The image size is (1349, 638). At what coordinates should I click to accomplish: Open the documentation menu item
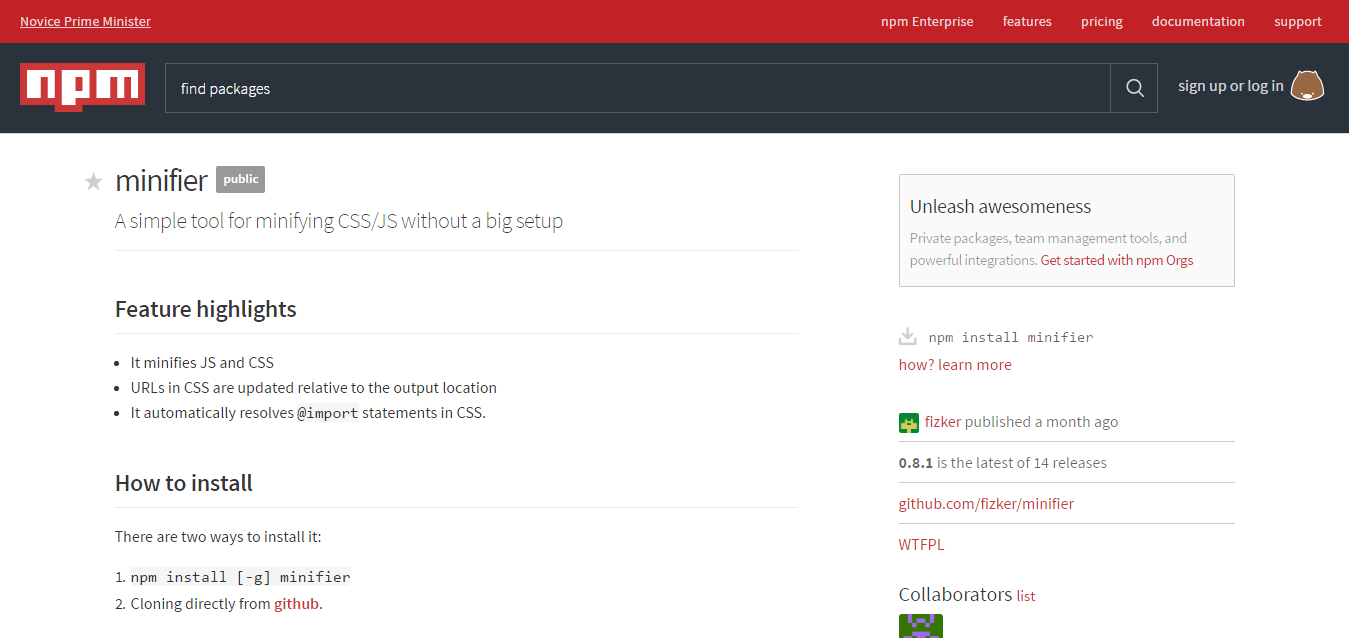[x=1198, y=21]
